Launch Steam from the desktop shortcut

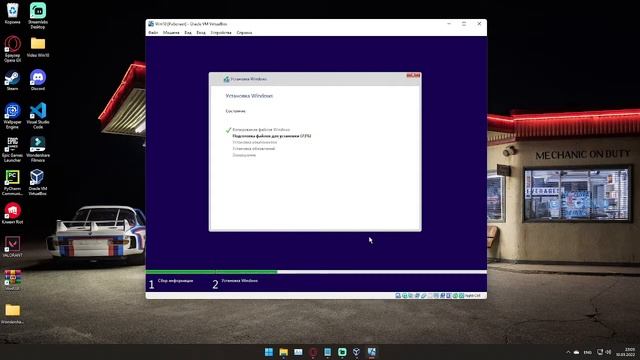click(x=12, y=80)
